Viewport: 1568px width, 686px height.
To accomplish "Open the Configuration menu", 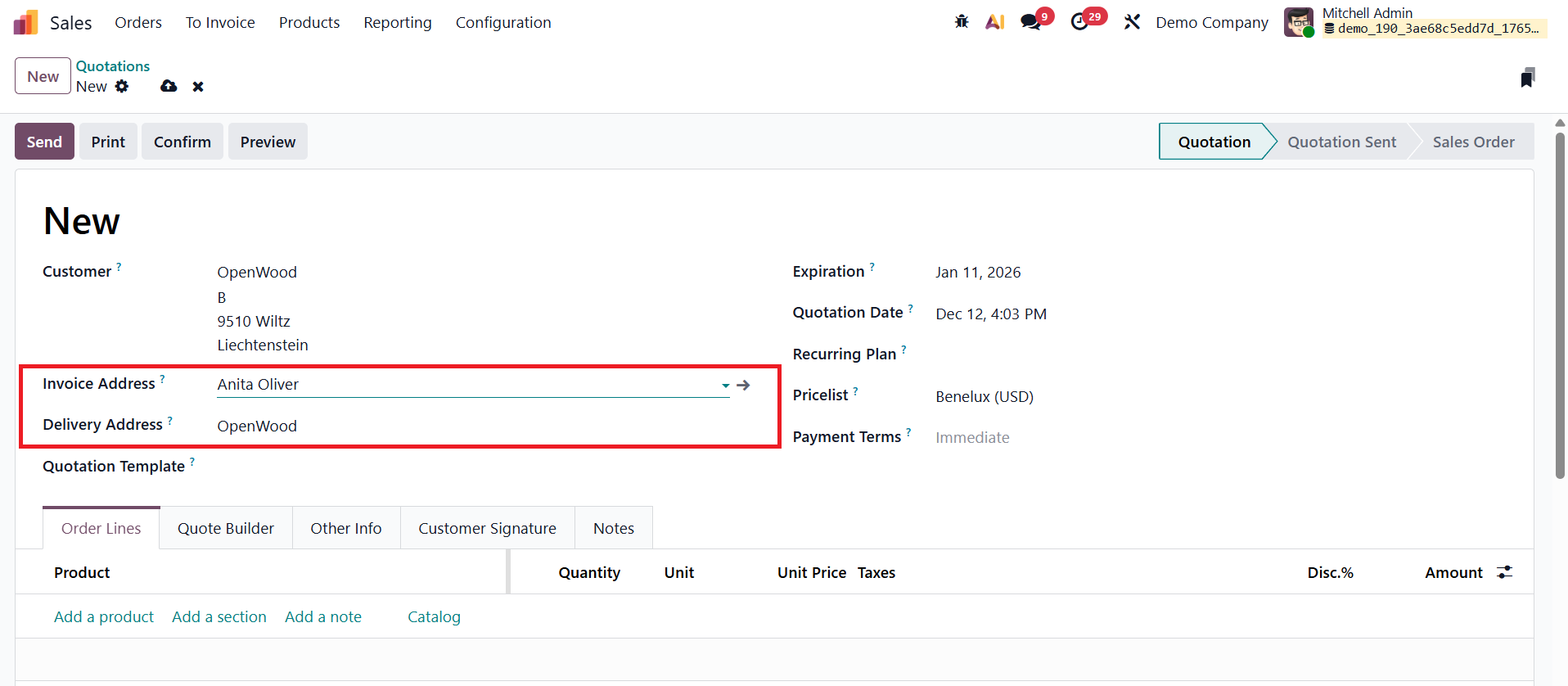I will (502, 23).
